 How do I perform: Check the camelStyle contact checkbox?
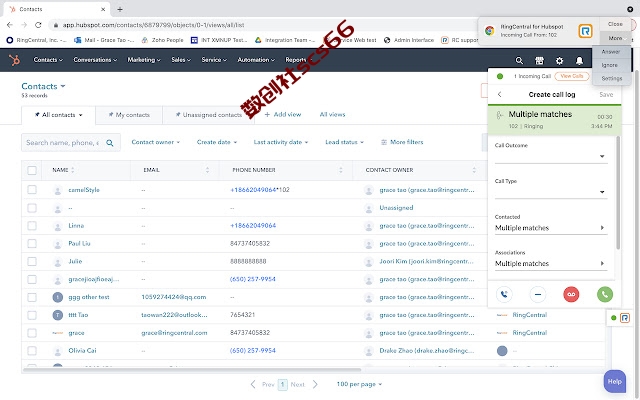(32, 190)
